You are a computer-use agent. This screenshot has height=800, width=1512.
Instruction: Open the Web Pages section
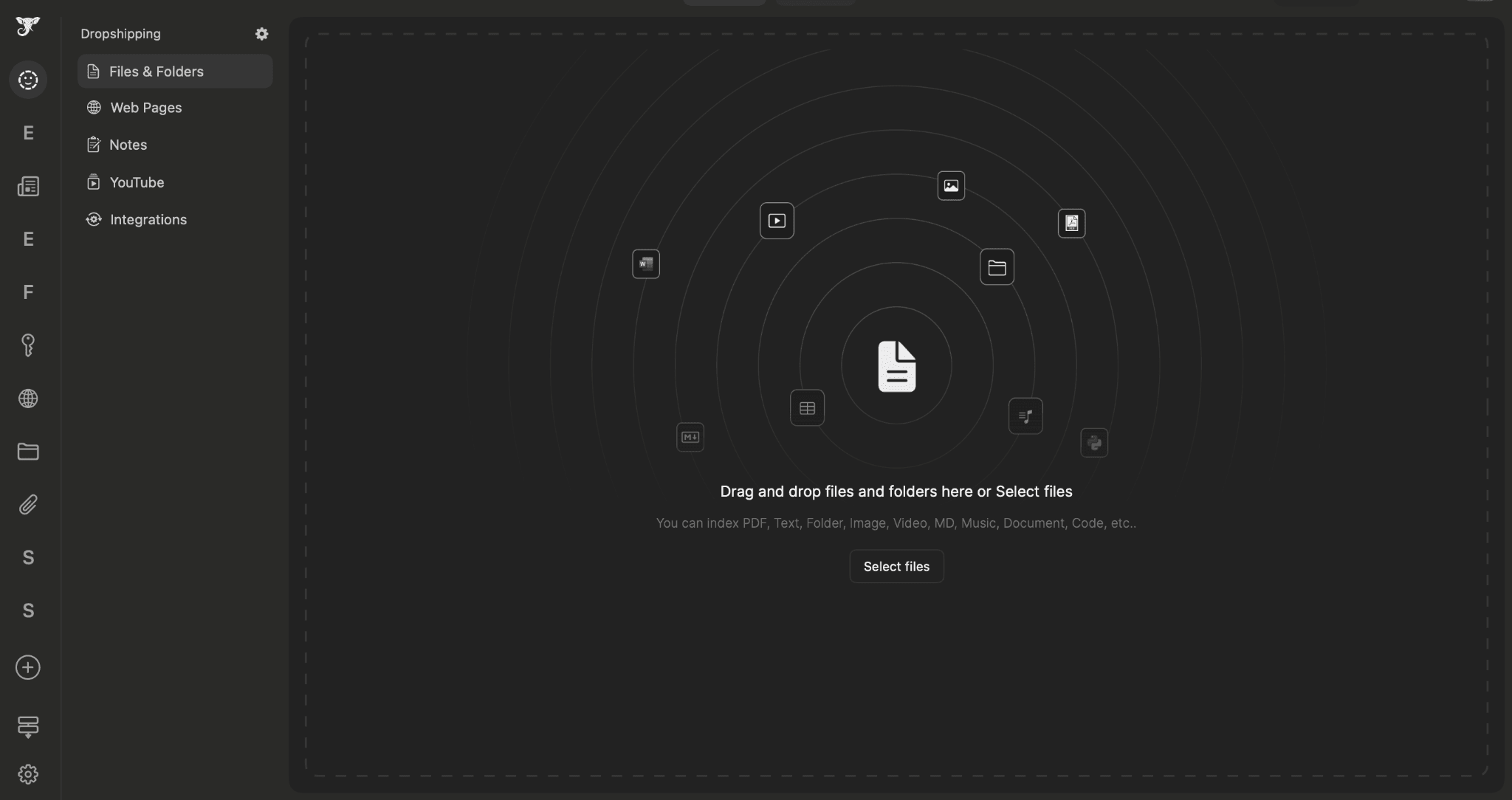[145, 108]
